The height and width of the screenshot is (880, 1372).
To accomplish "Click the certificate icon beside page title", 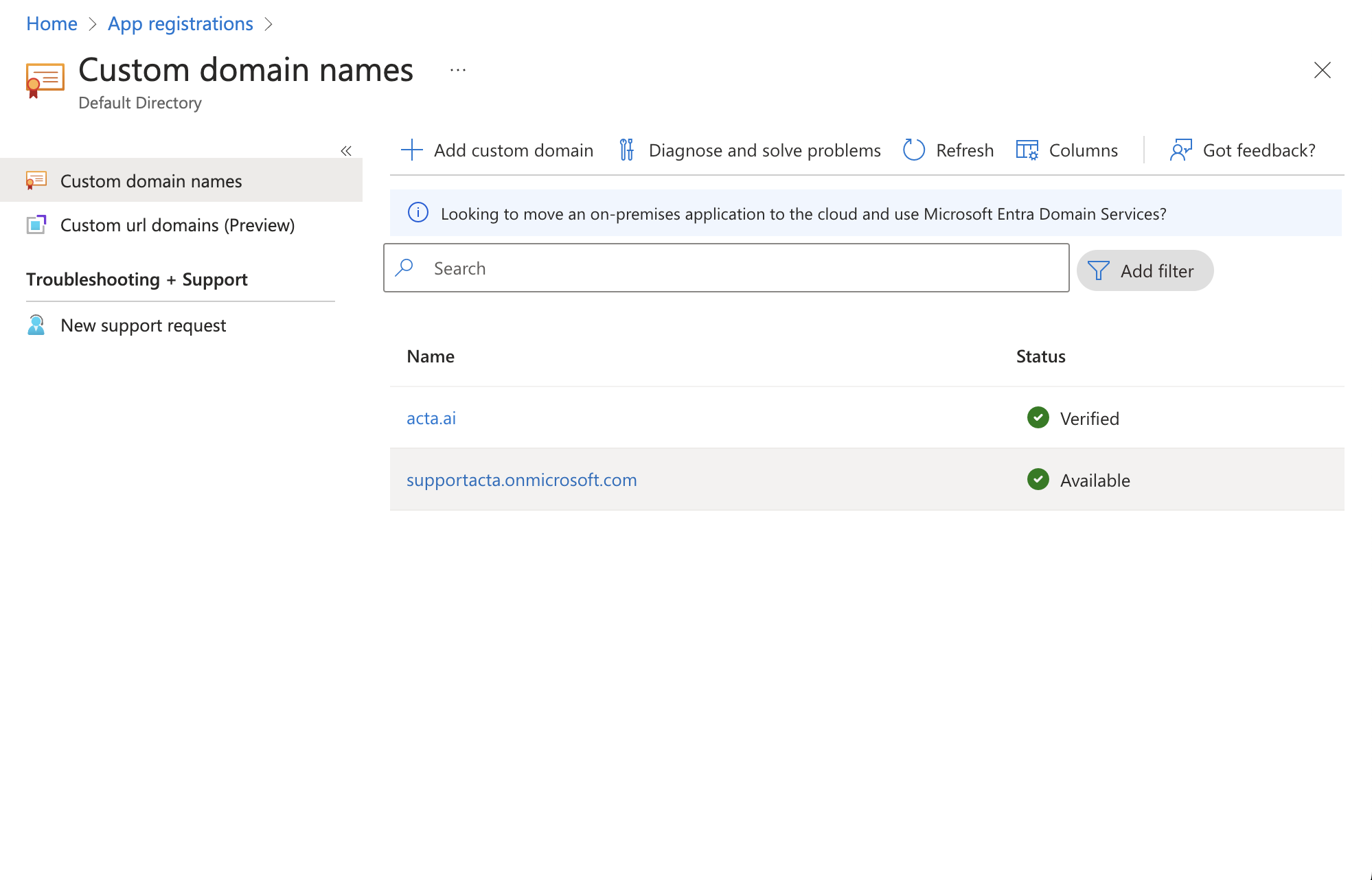I will pos(45,80).
